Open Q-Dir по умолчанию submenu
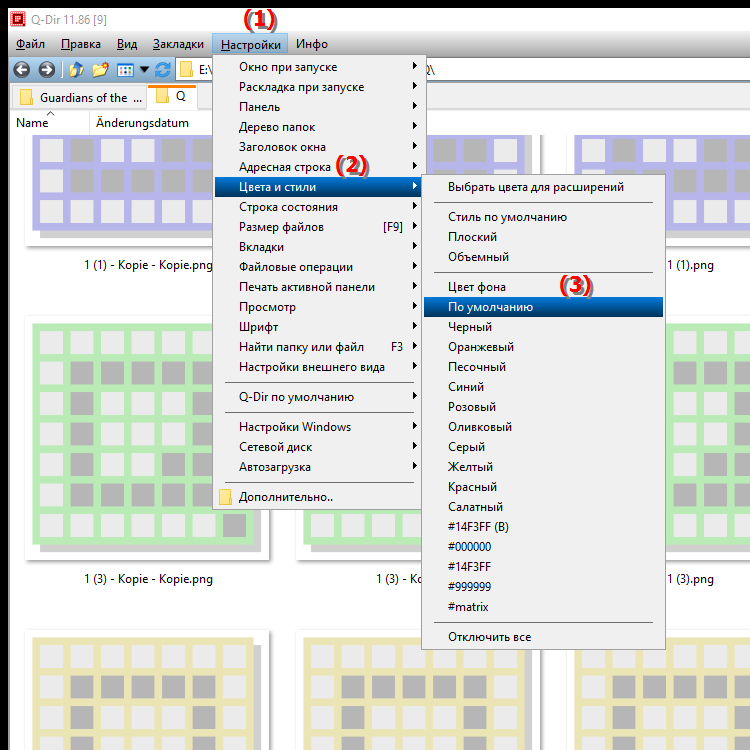 point(318,397)
